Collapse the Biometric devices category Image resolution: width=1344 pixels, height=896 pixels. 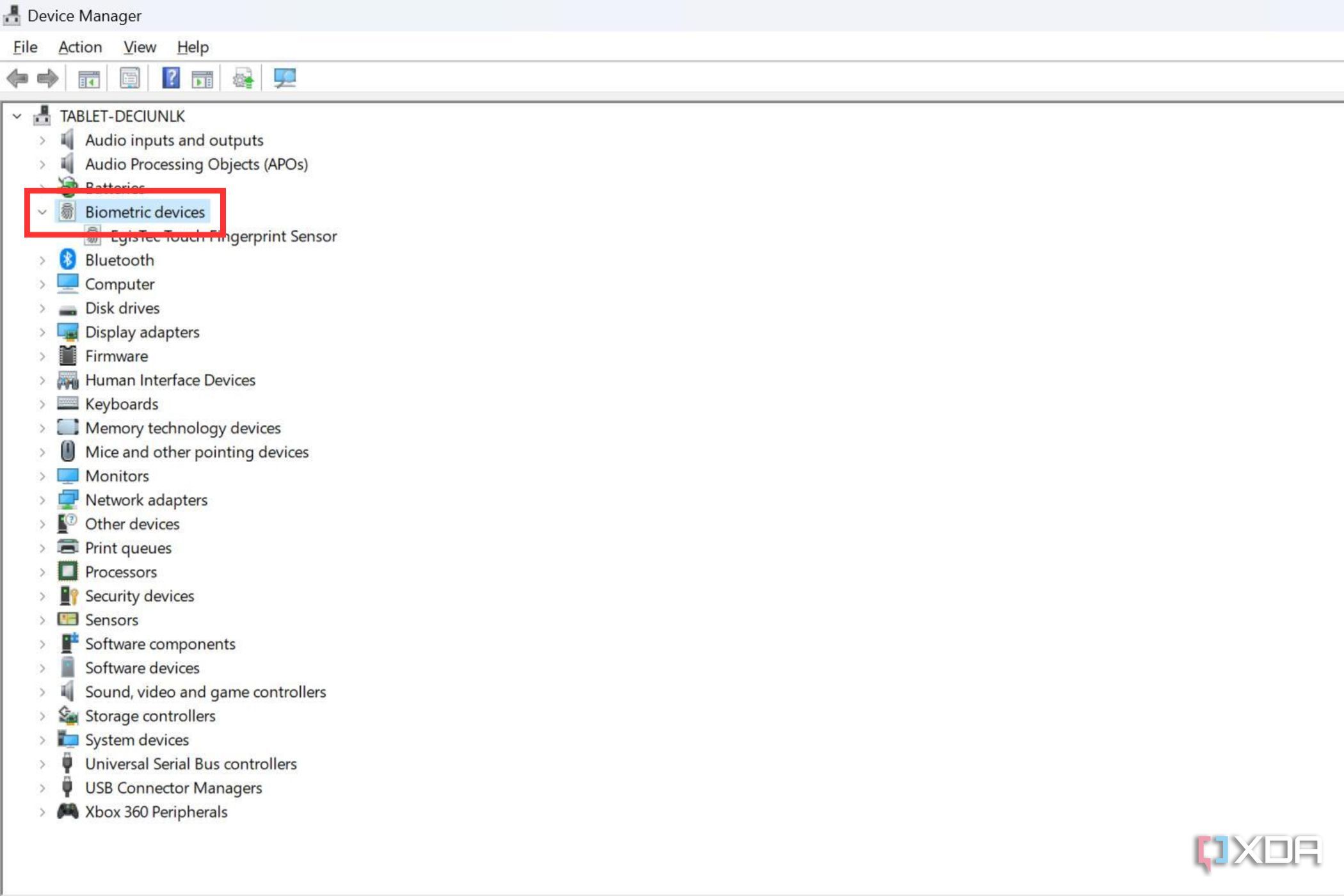tap(42, 212)
